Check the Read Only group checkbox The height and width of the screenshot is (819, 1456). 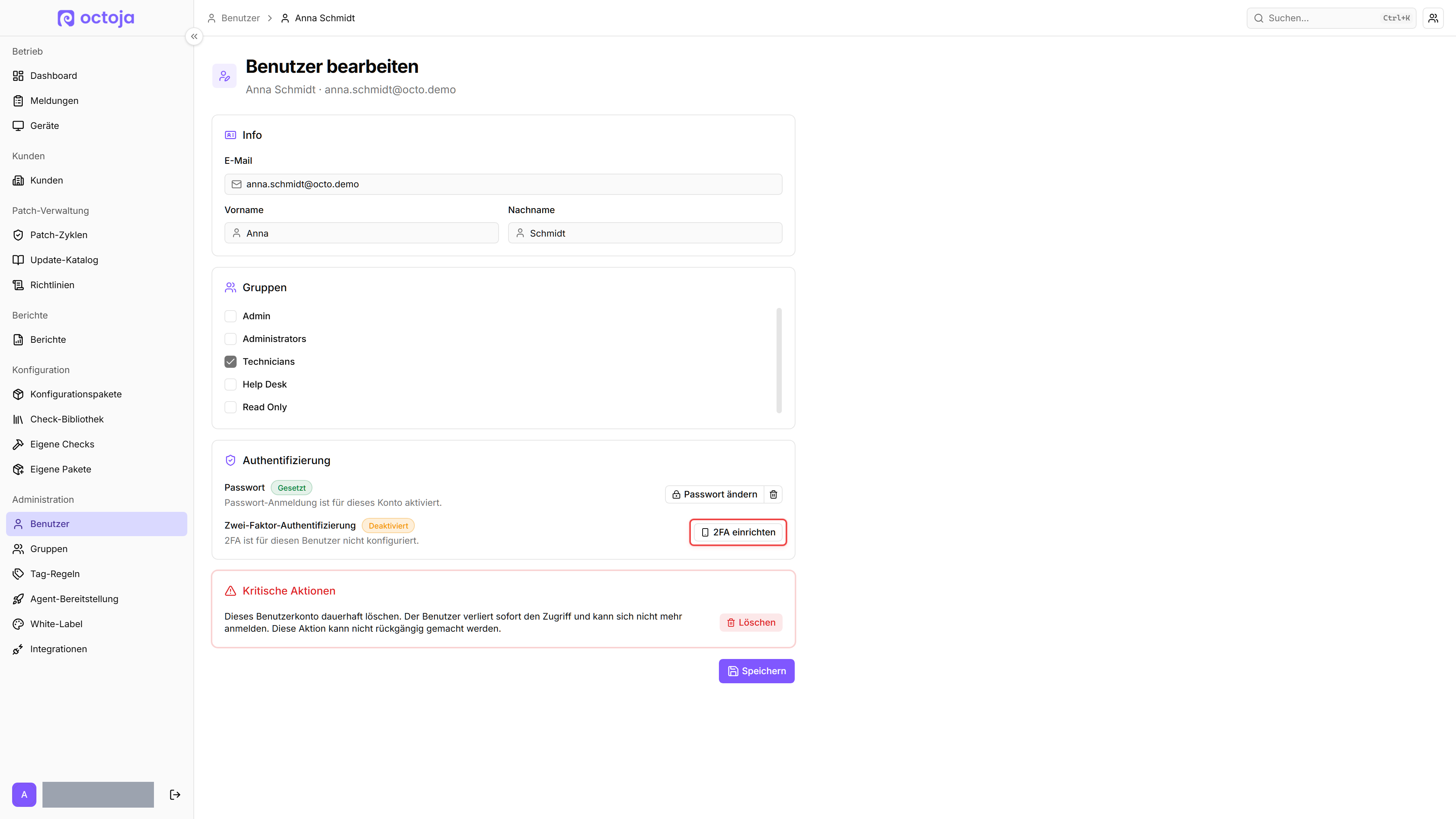tap(231, 407)
